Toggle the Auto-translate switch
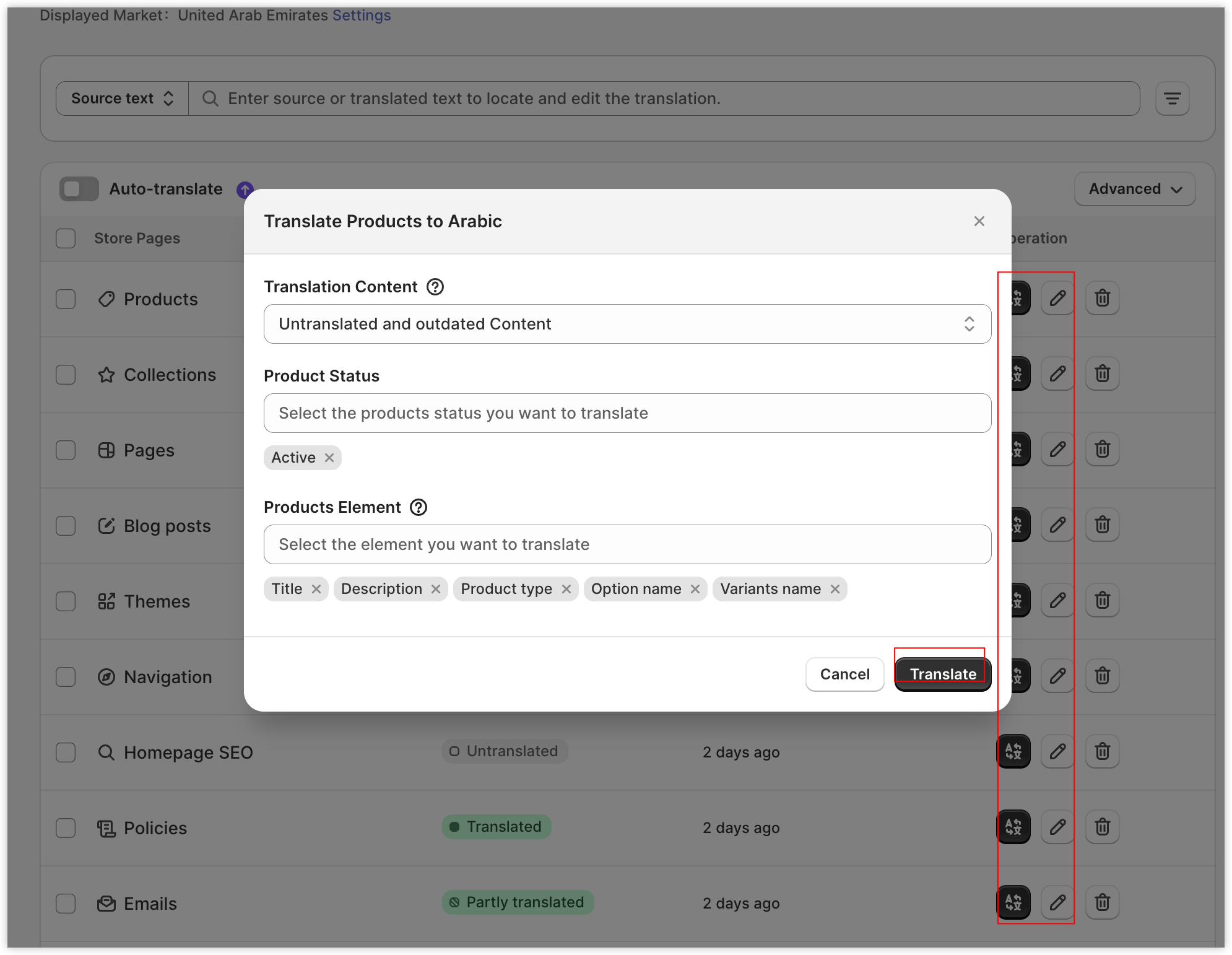 coord(79,189)
